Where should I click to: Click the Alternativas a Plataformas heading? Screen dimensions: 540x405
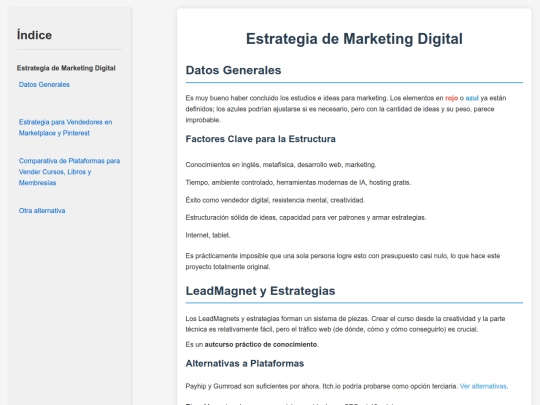click(245, 363)
